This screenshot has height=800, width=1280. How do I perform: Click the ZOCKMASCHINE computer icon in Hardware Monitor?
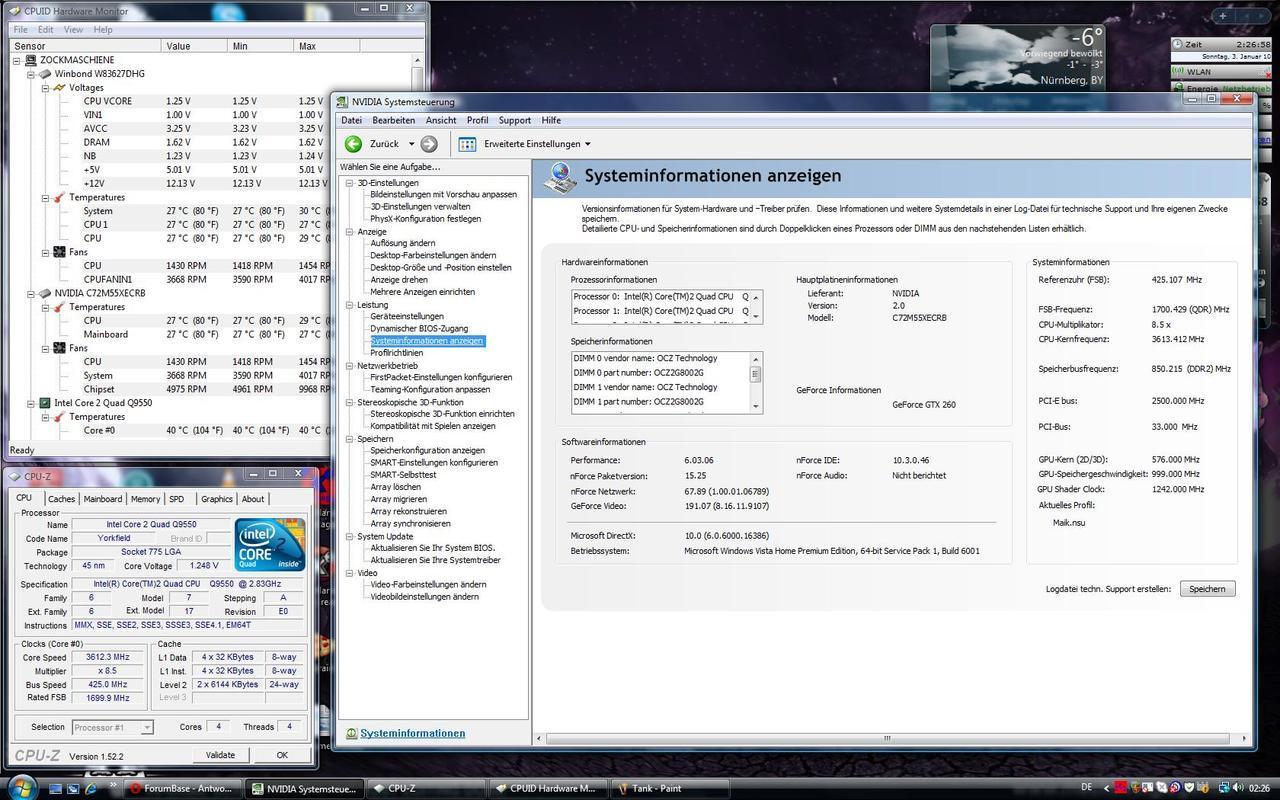[x=31, y=60]
